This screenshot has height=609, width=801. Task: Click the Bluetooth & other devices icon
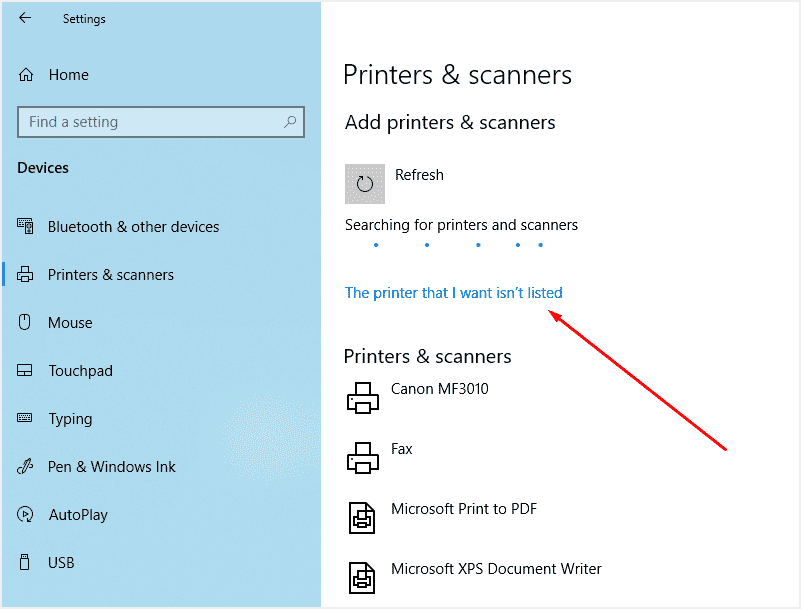pos(25,226)
